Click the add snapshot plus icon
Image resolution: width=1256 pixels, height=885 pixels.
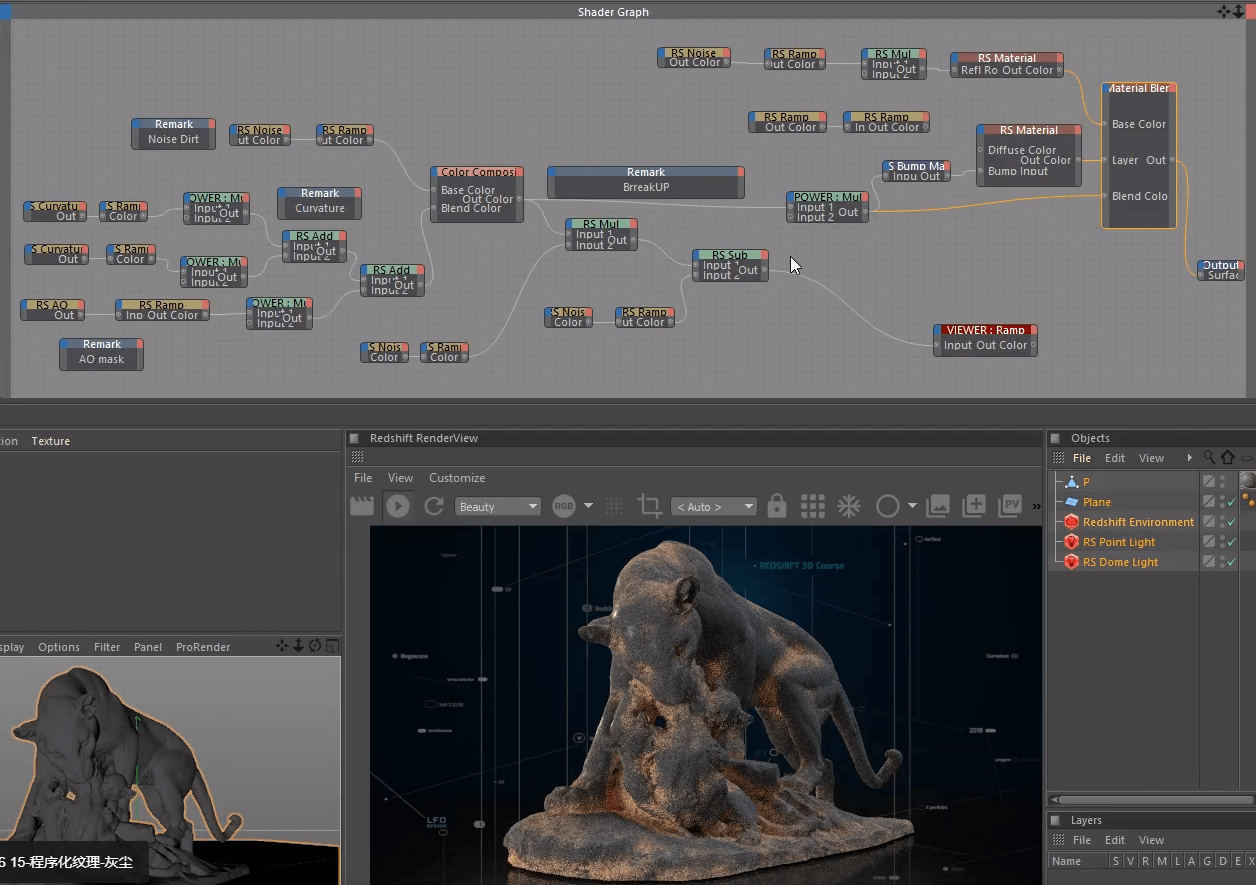point(974,507)
